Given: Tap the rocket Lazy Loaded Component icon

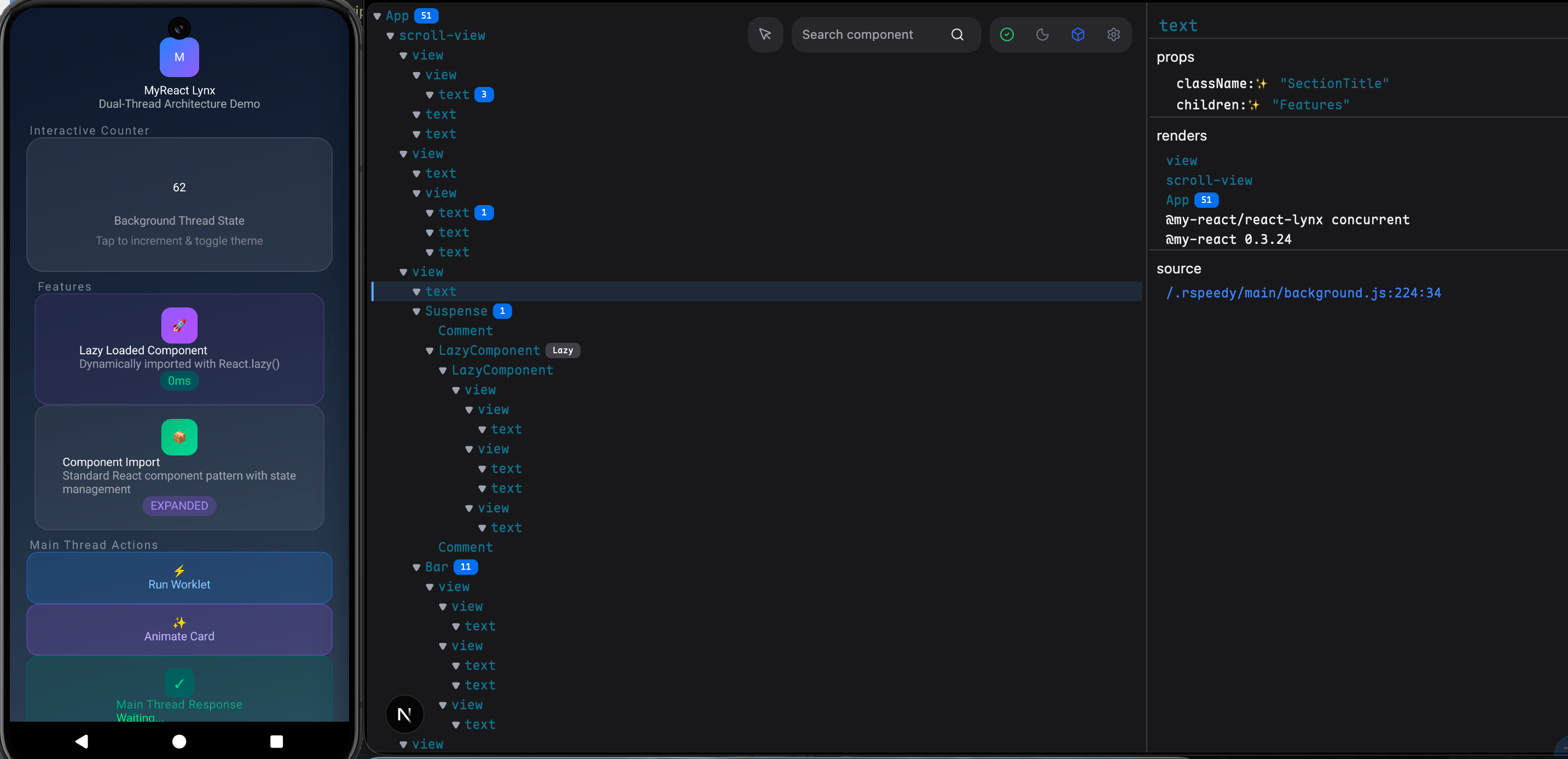Looking at the screenshot, I should tap(179, 325).
